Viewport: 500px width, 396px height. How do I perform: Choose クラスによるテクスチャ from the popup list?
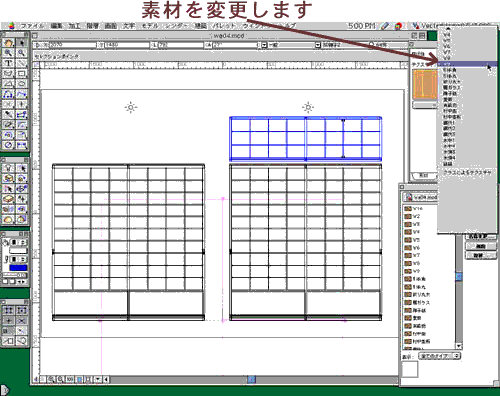(467, 173)
